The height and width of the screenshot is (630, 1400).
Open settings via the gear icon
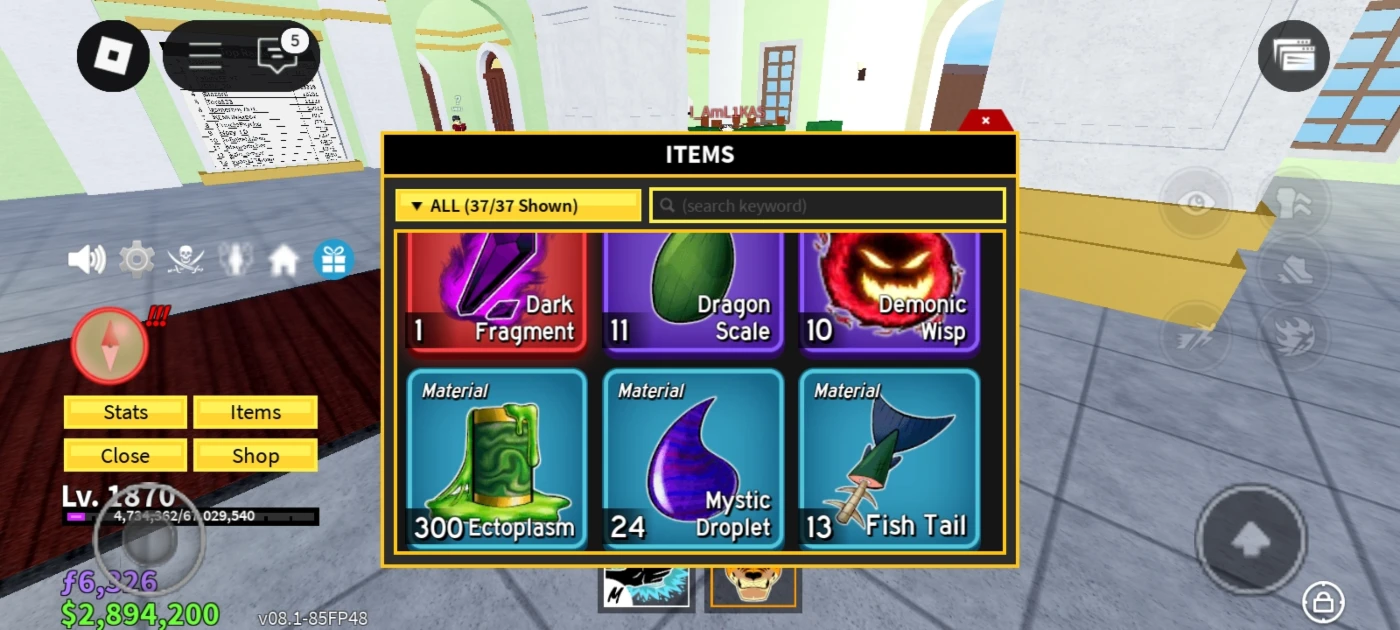coord(136,260)
